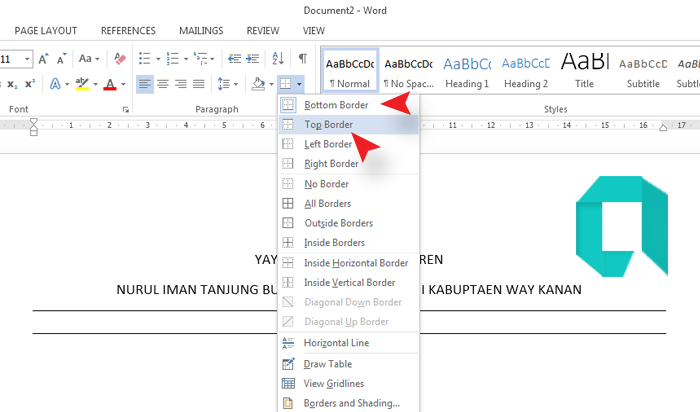Switch to the References tab
The width and height of the screenshot is (700, 412).
tap(128, 31)
